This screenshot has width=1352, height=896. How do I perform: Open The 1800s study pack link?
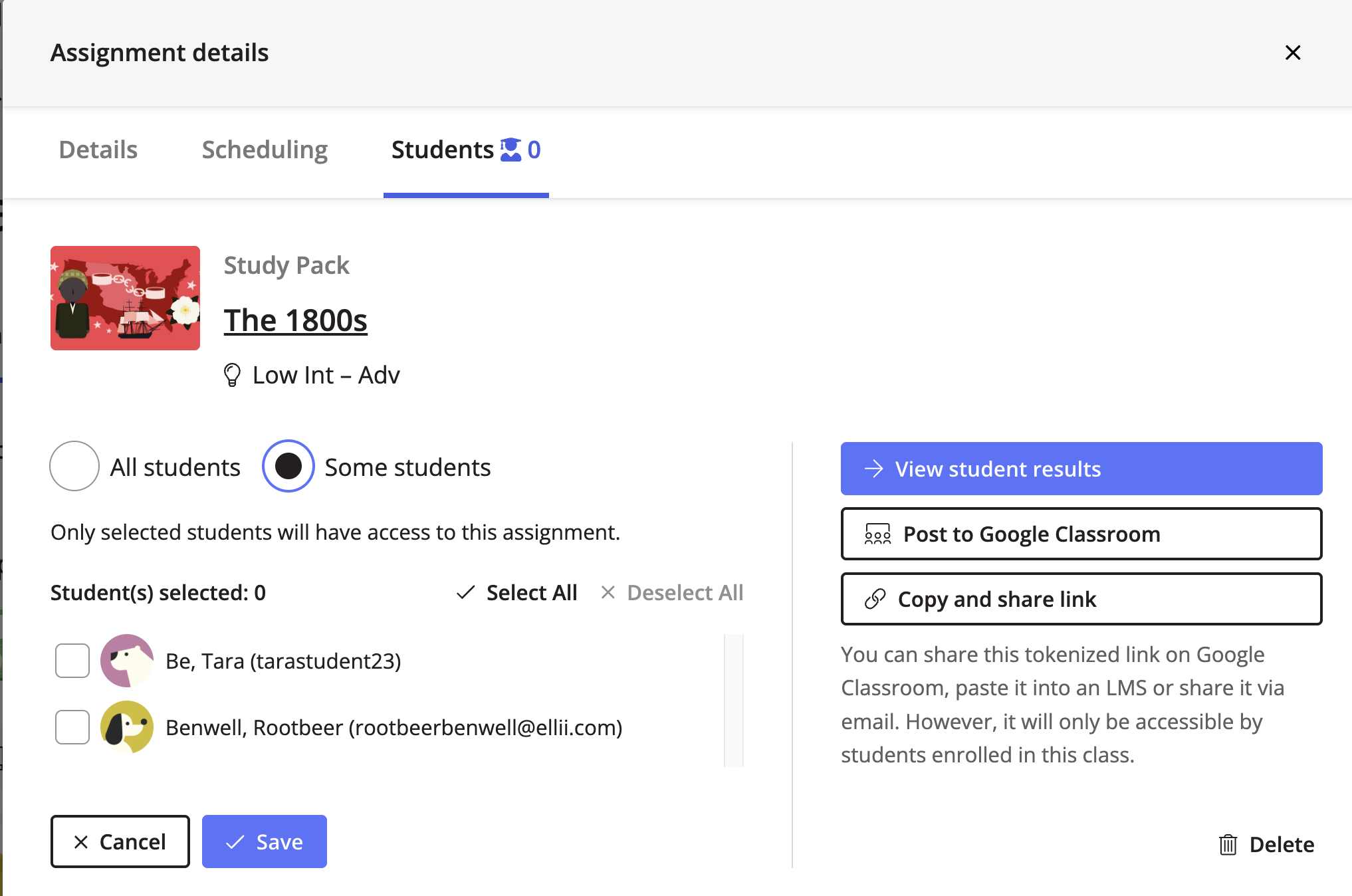tap(296, 320)
